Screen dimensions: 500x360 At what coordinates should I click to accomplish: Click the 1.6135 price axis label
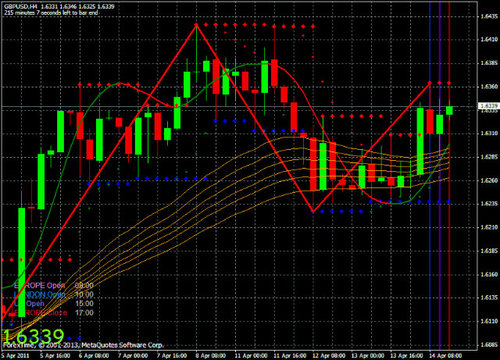(x=489, y=298)
